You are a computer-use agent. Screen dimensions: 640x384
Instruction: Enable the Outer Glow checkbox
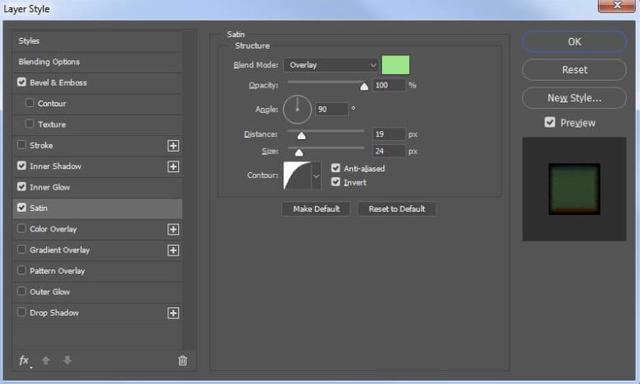click(22, 291)
